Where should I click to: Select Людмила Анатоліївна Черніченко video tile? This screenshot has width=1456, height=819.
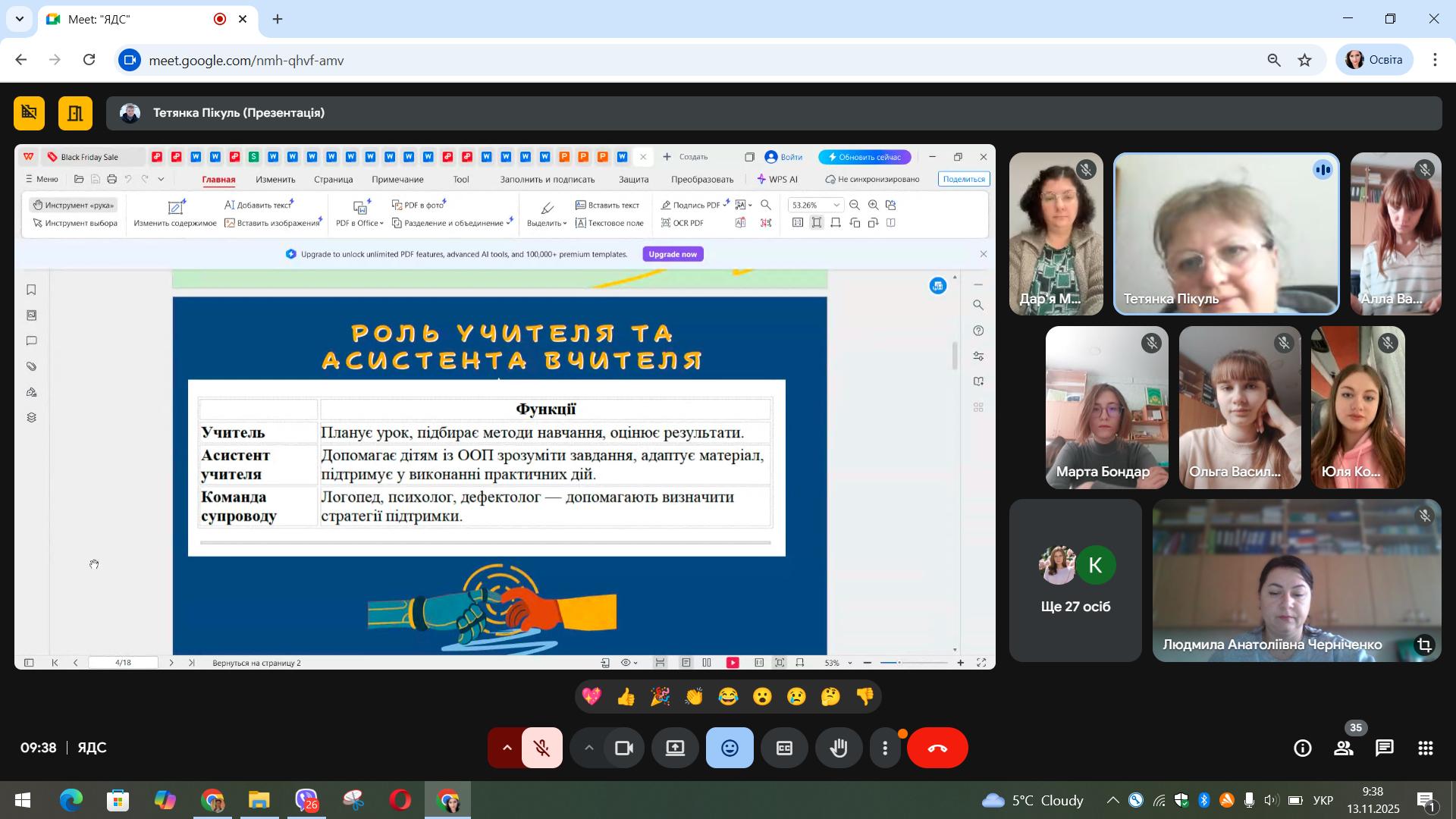pos(1297,580)
